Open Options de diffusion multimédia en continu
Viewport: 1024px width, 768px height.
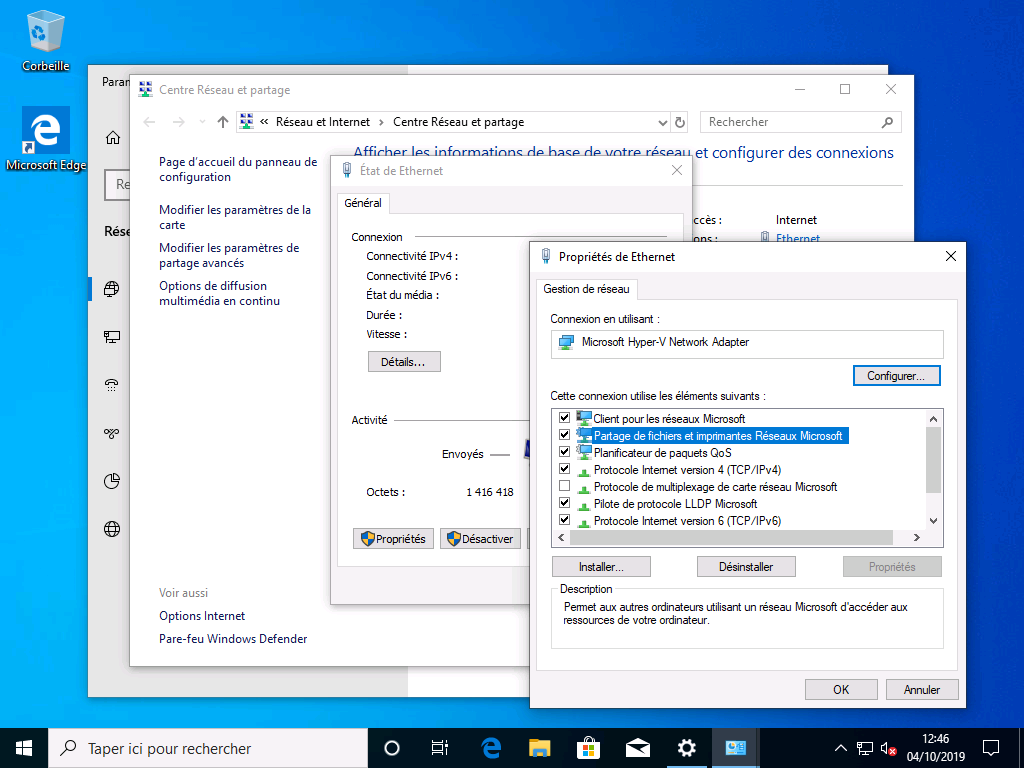(219, 293)
